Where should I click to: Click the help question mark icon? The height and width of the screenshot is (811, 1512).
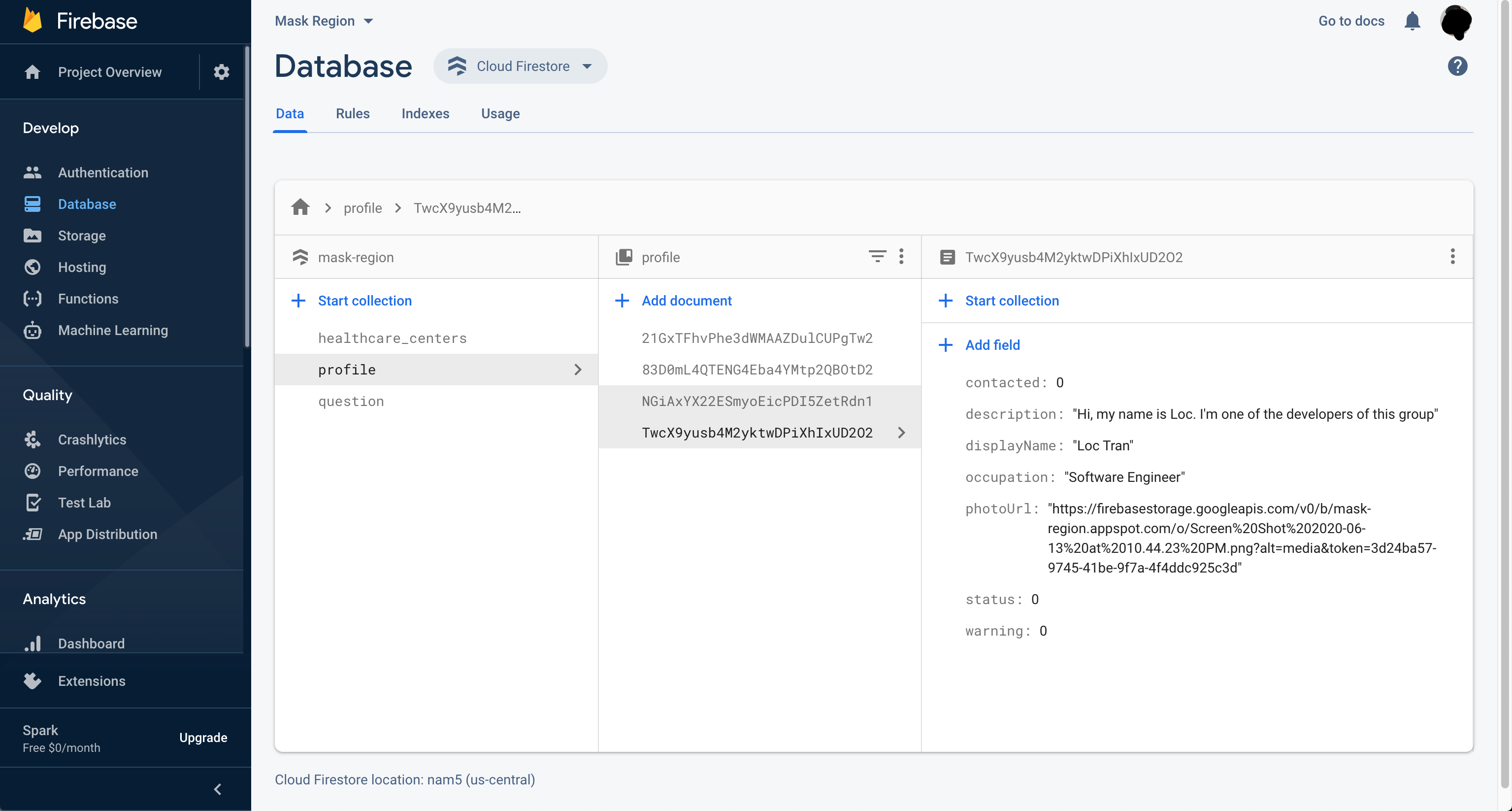click(1457, 66)
